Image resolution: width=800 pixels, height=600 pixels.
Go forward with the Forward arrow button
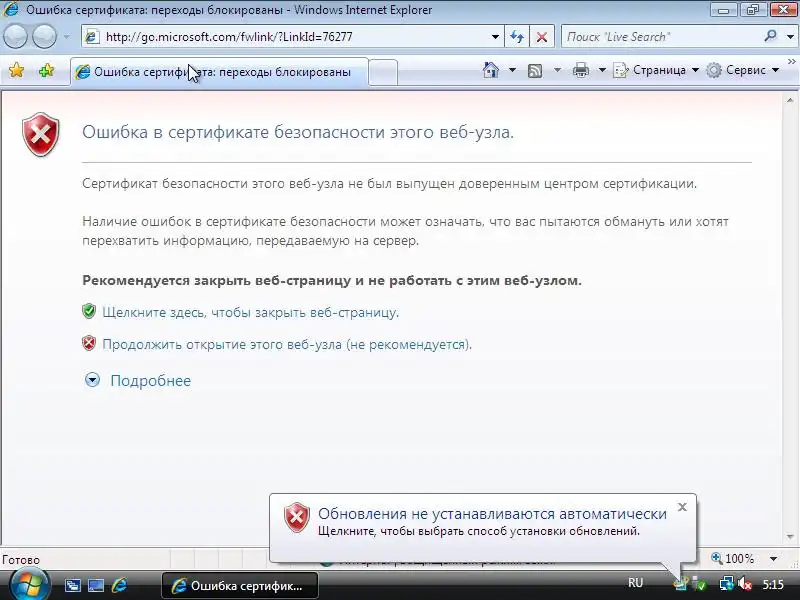45,37
